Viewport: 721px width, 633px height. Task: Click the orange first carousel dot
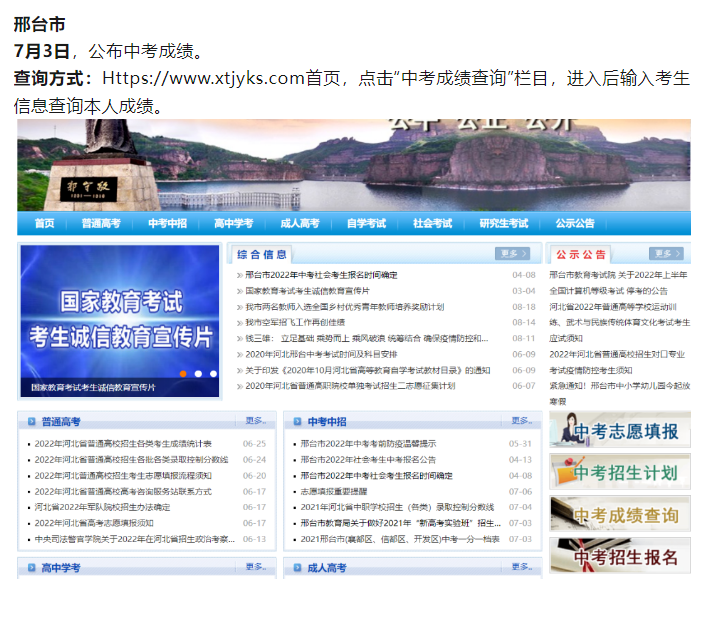(x=183, y=373)
